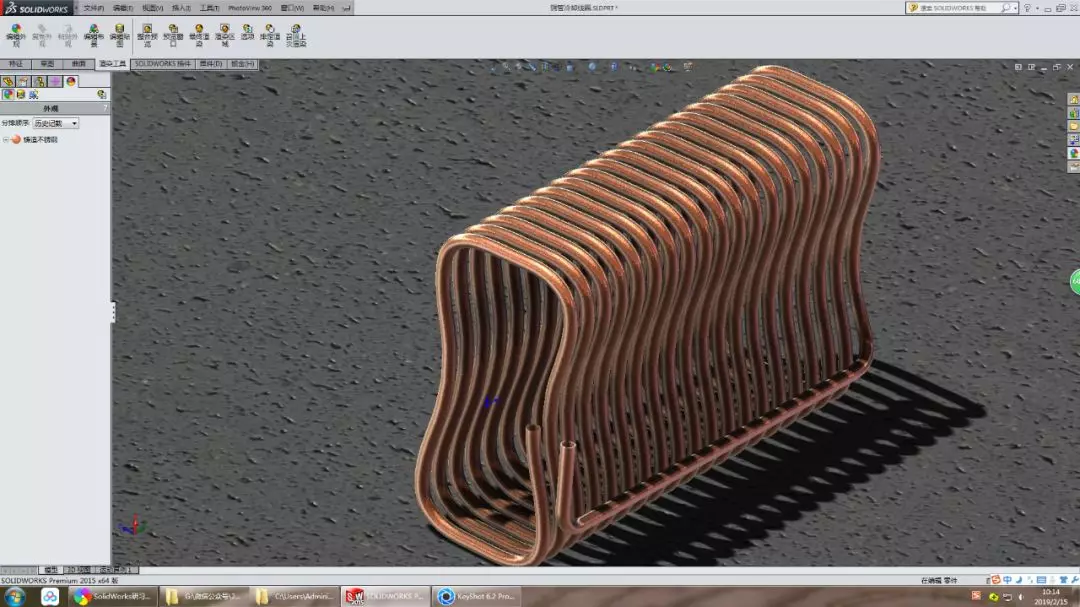Switch to SOLIDWORKS Add-ins command tab
This screenshot has height=607, width=1080.
click(x=163, y=64)
